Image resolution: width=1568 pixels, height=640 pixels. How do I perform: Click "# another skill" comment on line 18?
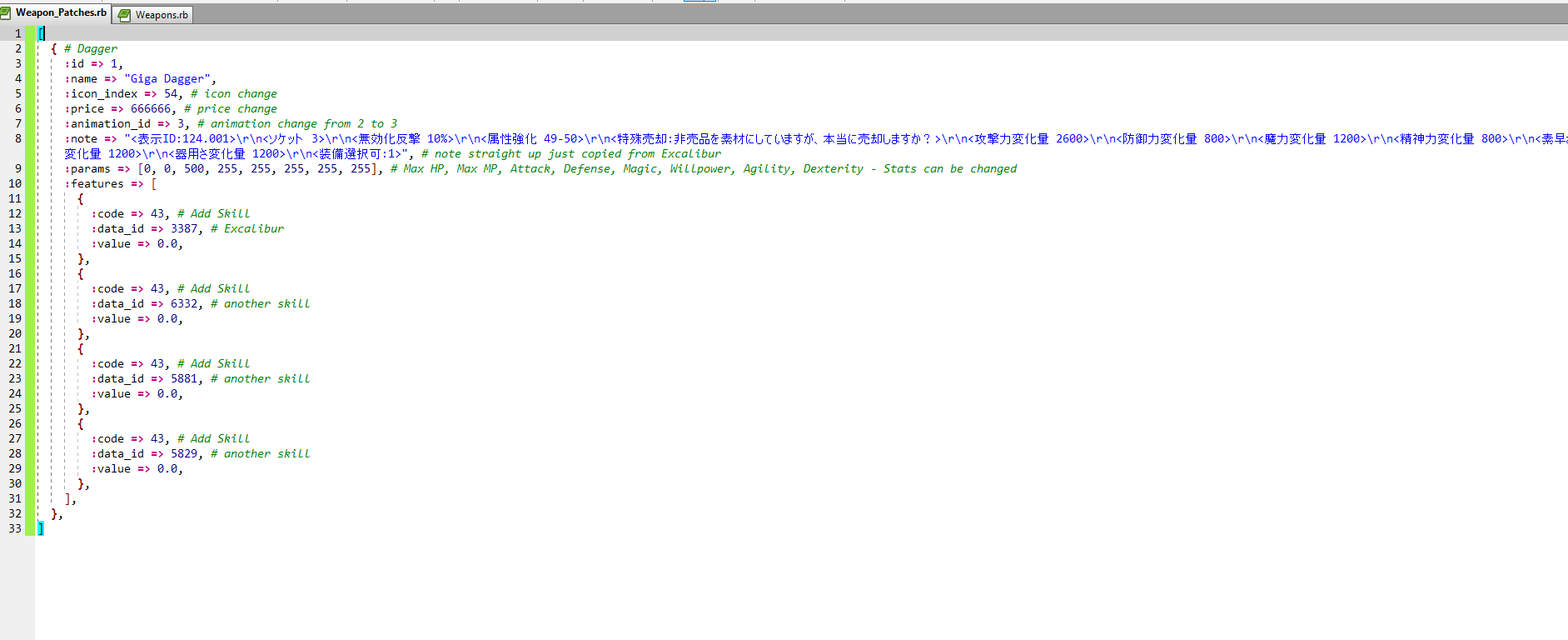(x=261, y=303)
